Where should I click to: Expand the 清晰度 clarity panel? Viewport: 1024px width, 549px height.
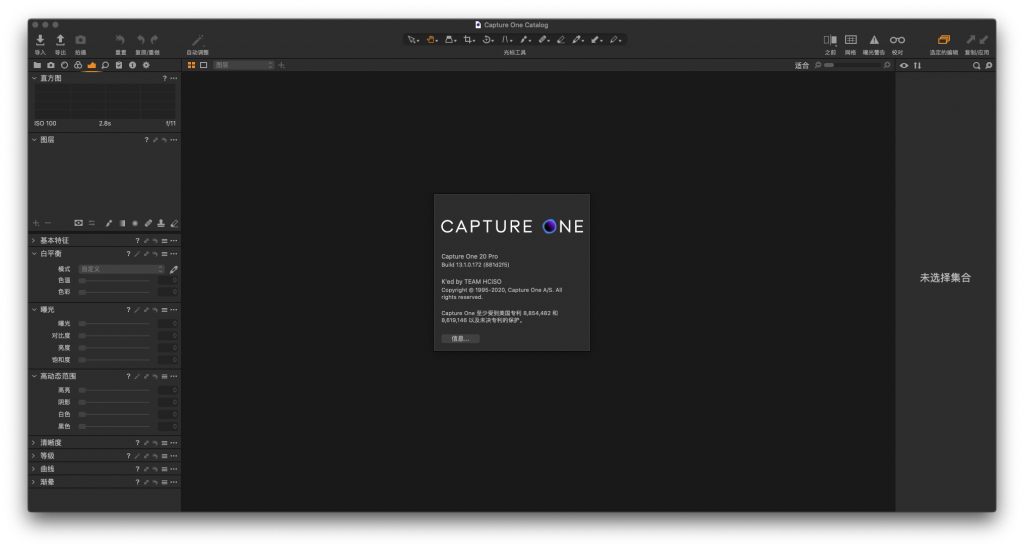pos(34,443)
